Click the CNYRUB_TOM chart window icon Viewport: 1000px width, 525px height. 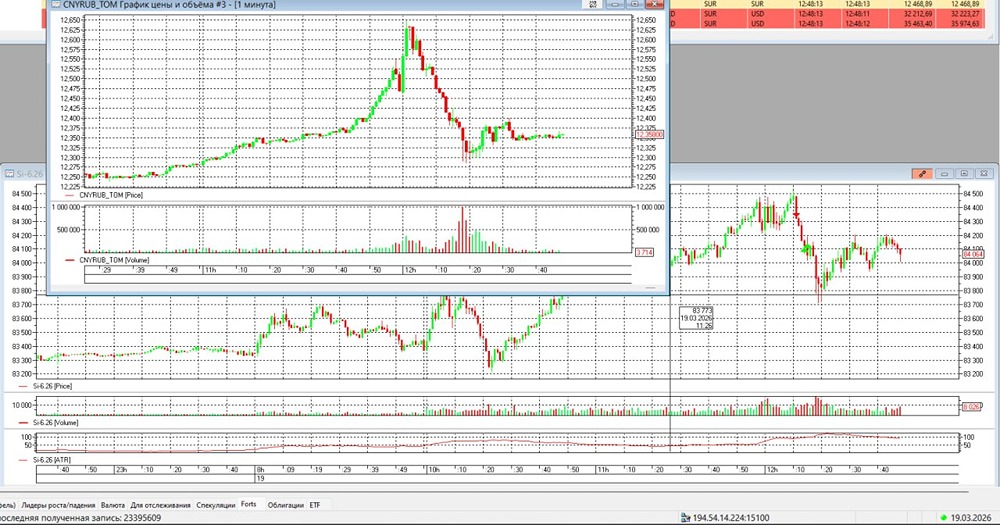point(56,4)
